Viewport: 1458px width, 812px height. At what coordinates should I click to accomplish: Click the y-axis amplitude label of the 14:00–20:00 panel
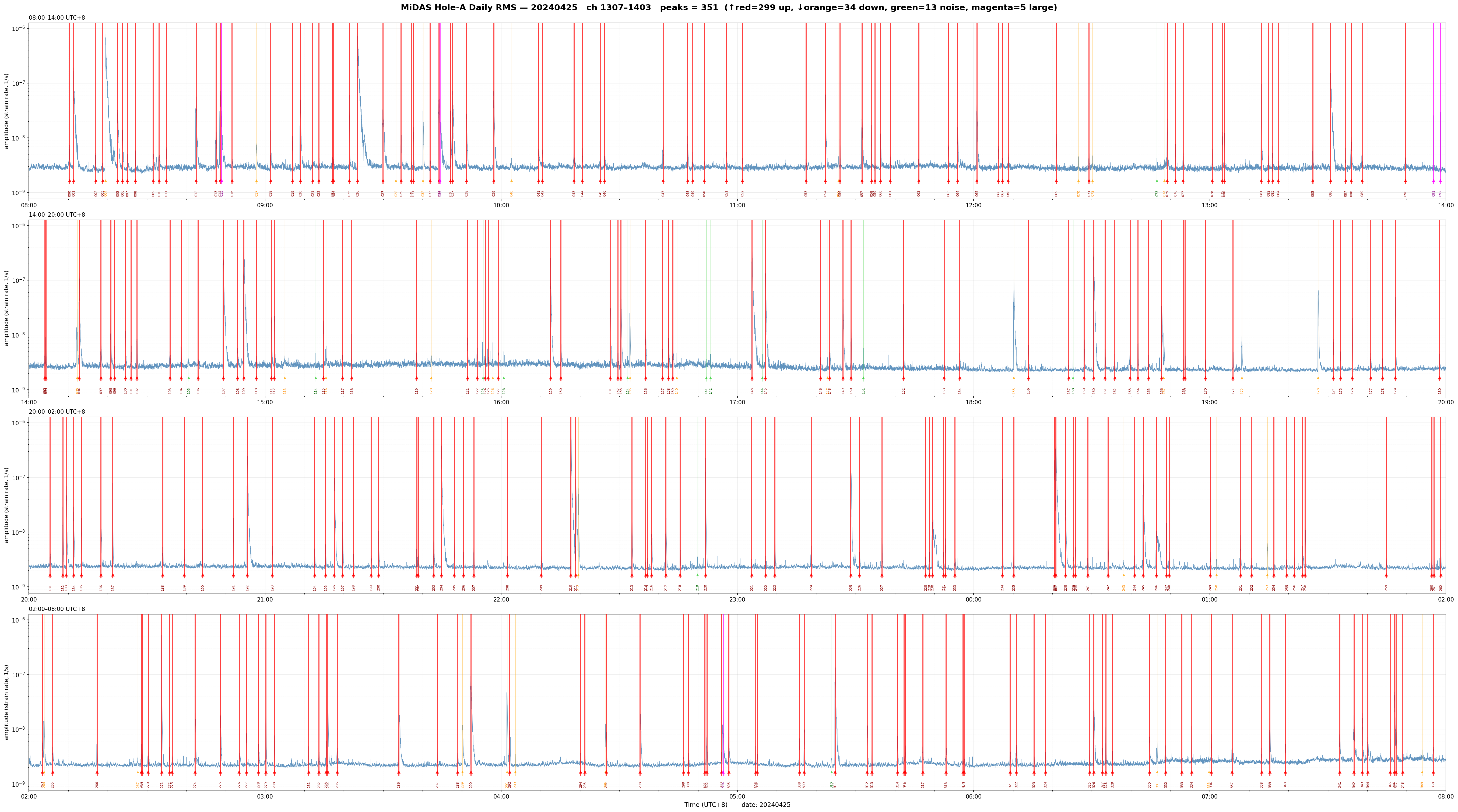click(x=7, y=308)
